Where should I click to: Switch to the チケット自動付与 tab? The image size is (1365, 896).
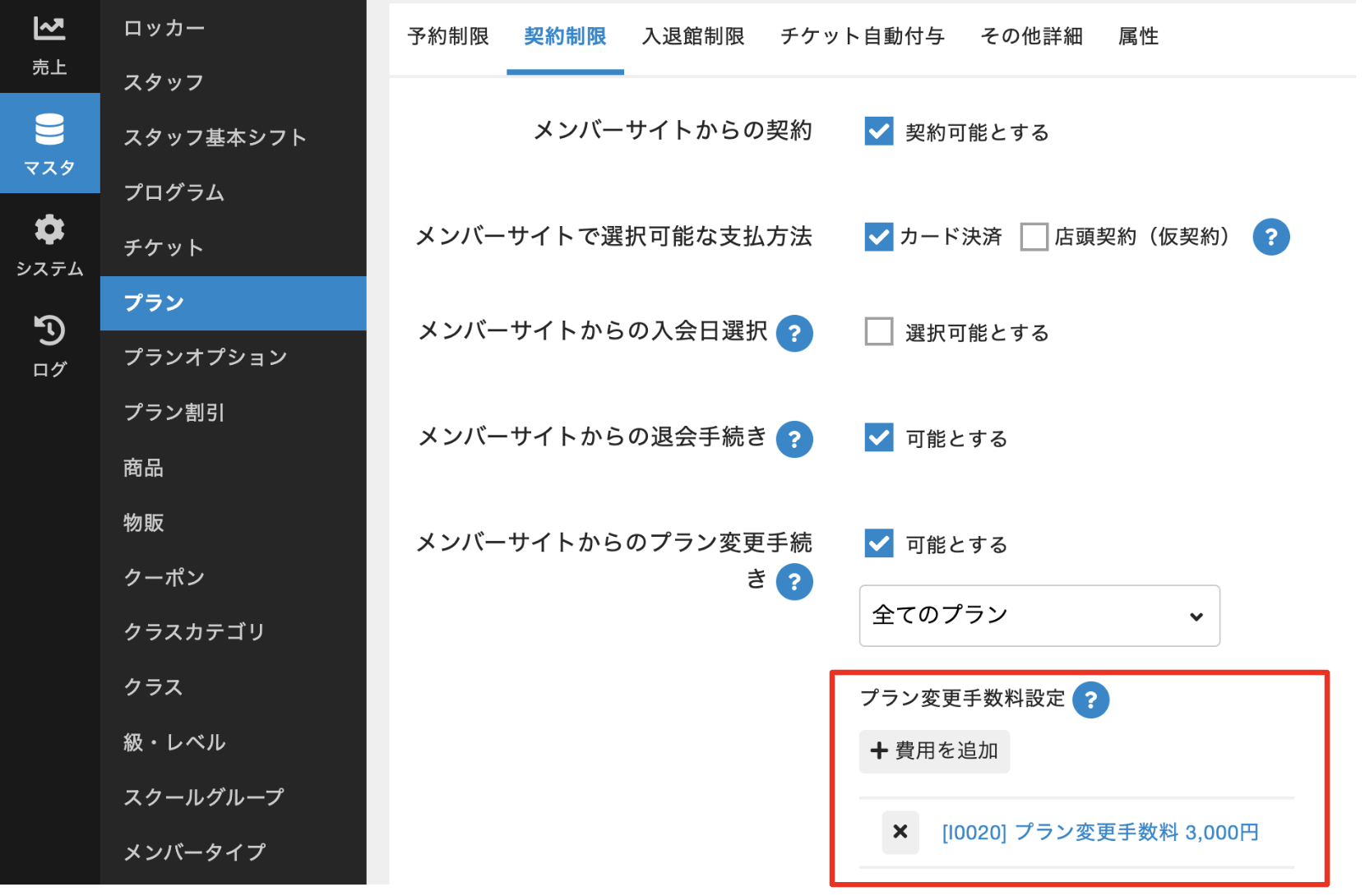862,37
